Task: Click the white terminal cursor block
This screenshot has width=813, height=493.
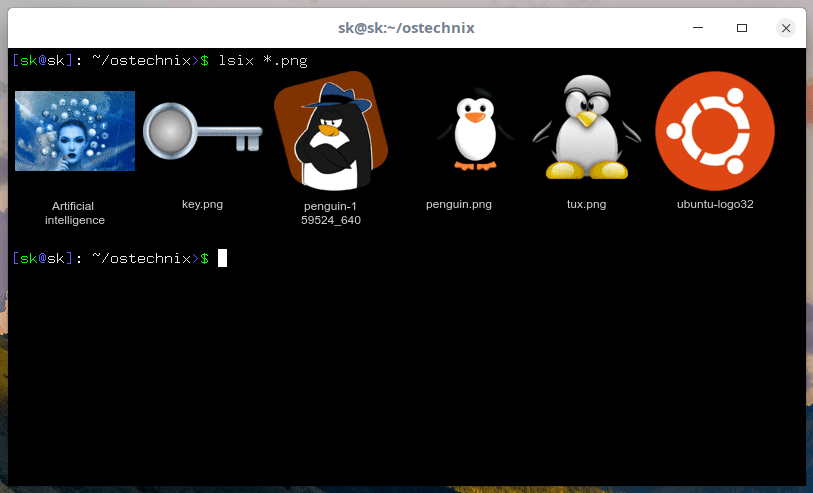Action: [x=222, y=259]
